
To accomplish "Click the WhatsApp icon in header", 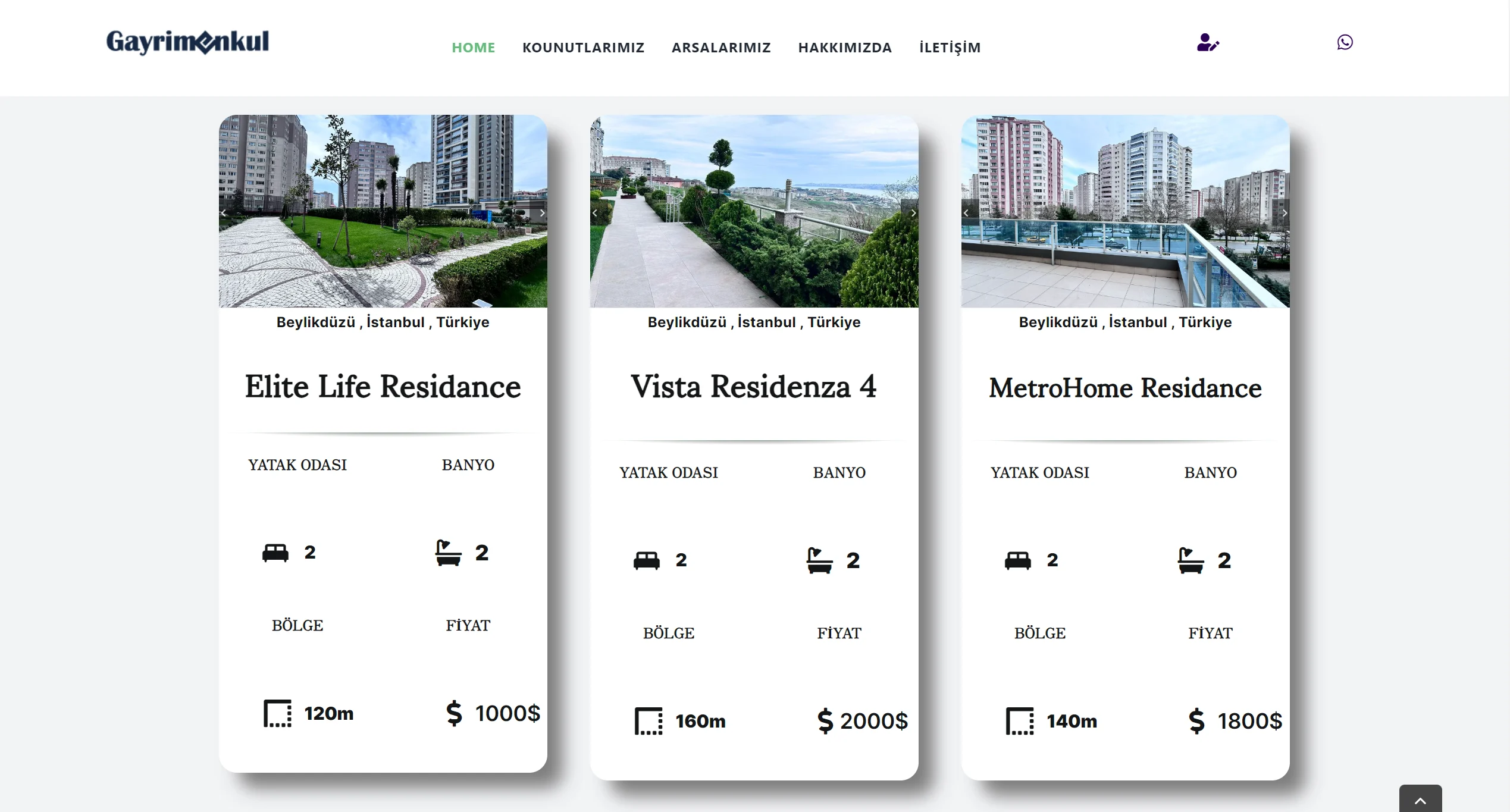I will (x=1345, y=42).
